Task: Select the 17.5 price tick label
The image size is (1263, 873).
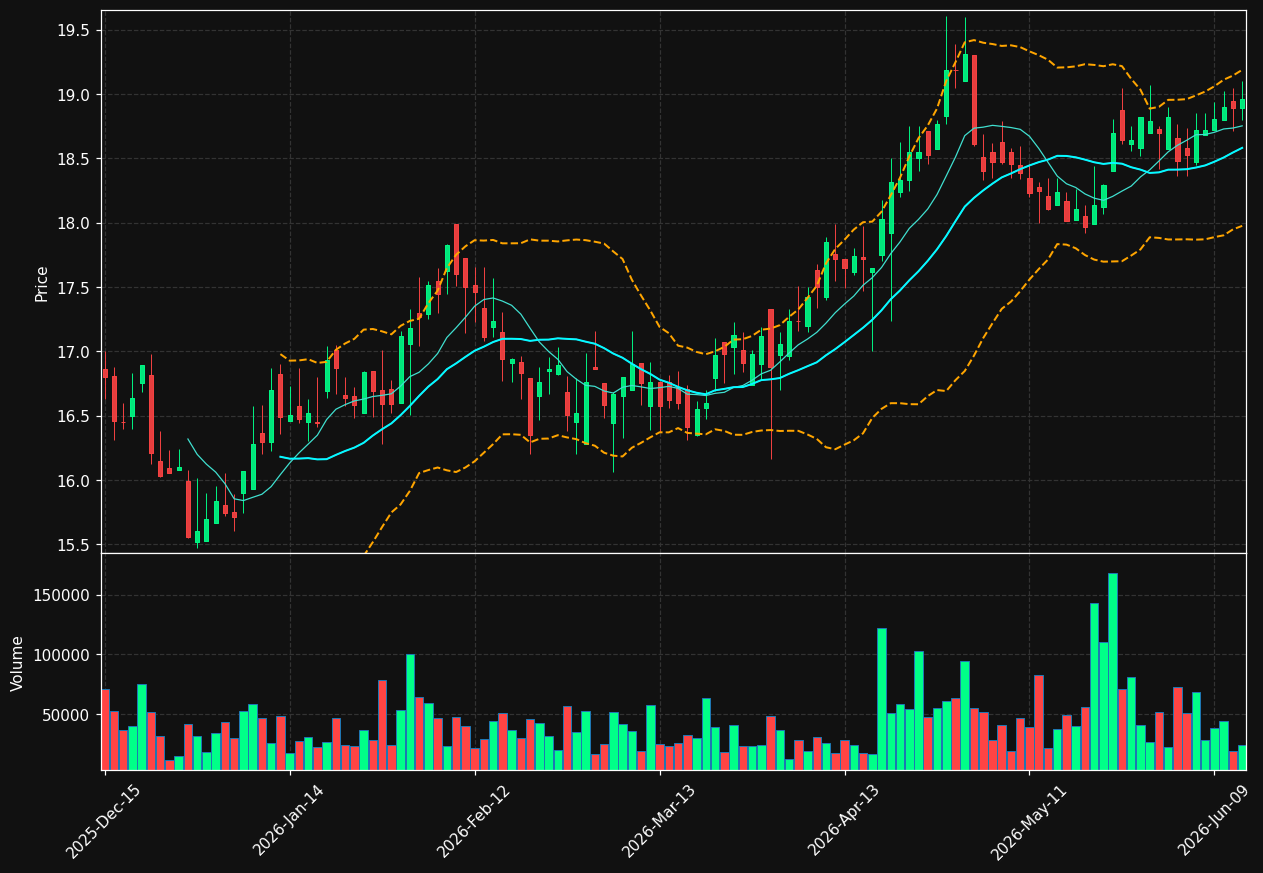Action: tap(75, 288)
